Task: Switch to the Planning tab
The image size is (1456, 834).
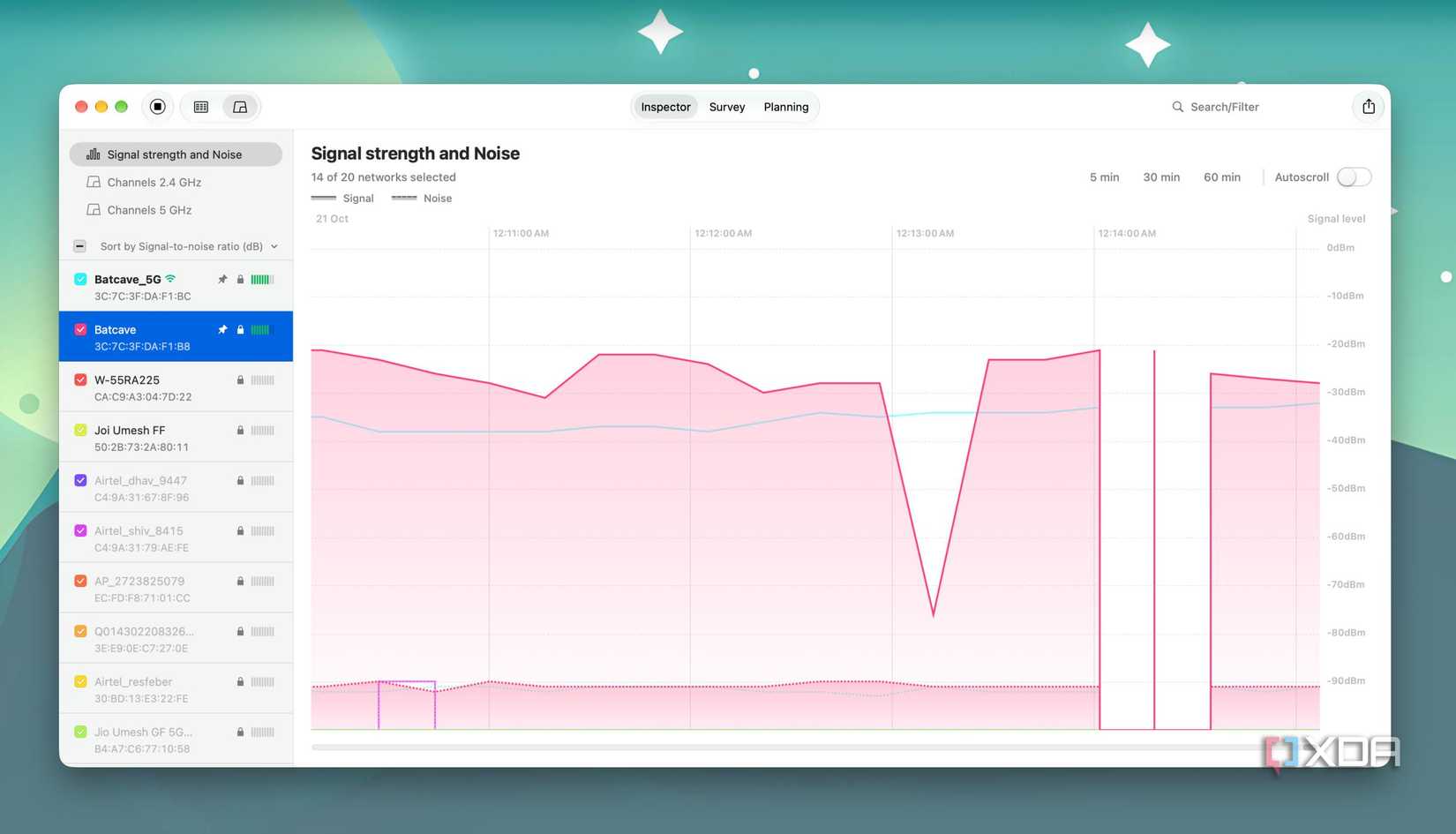Action: click(x=786, y=107)
